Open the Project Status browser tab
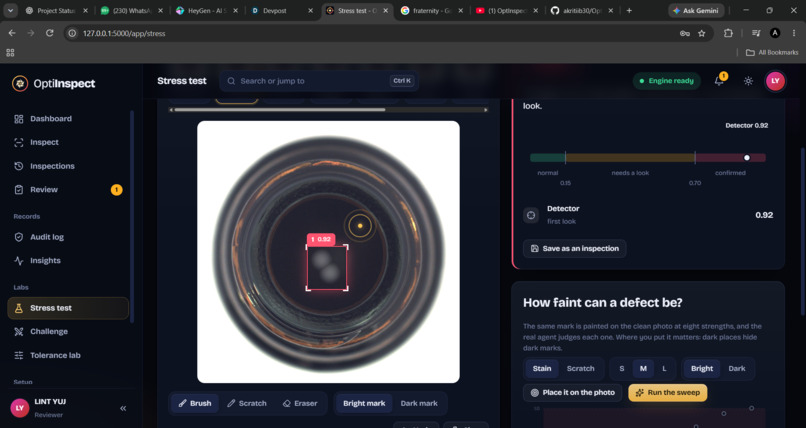 [x=57, y=10]
